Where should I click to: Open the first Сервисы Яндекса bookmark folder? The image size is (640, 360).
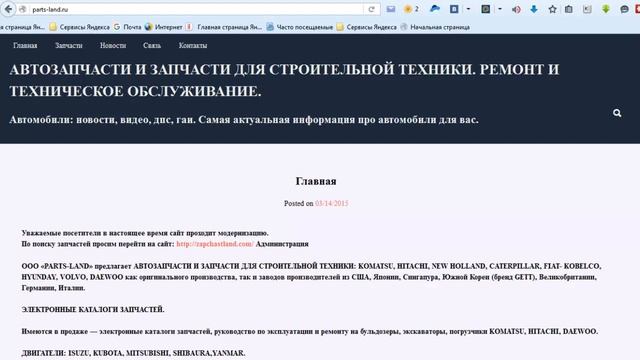coord(80,27)
